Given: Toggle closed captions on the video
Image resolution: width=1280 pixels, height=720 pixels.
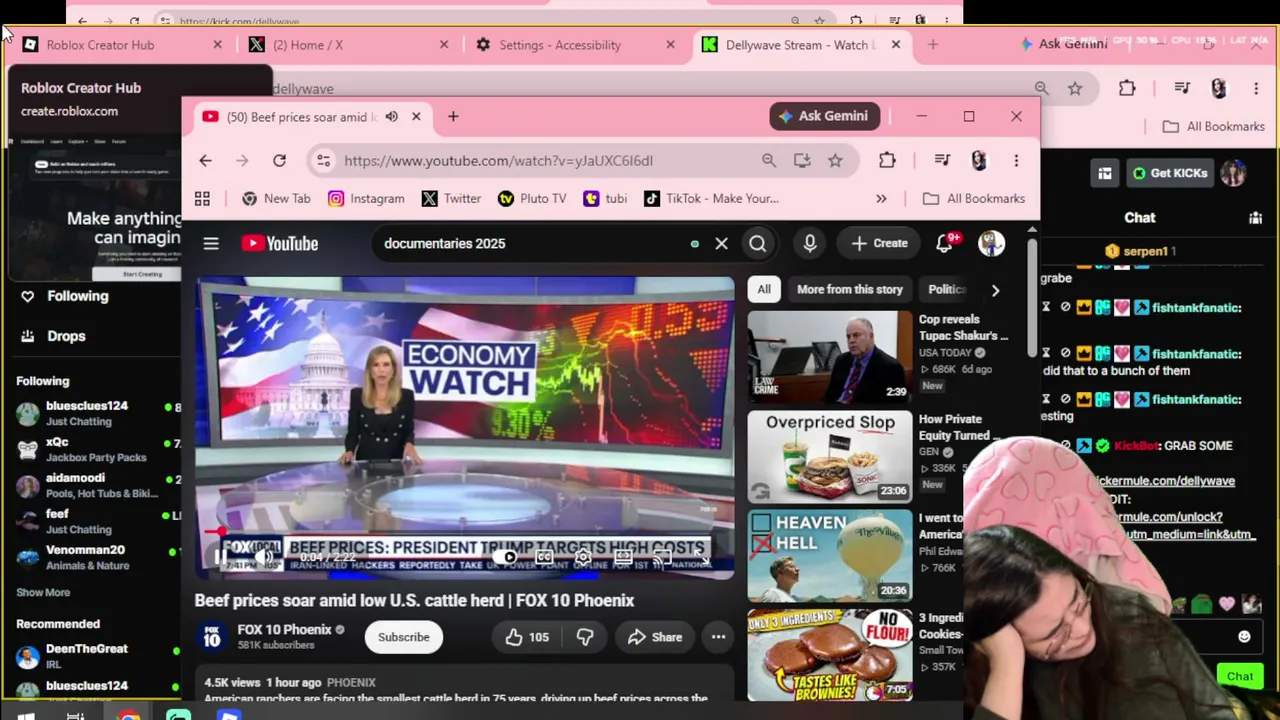Looking at the screenshot, I should (x=544, y=557).
